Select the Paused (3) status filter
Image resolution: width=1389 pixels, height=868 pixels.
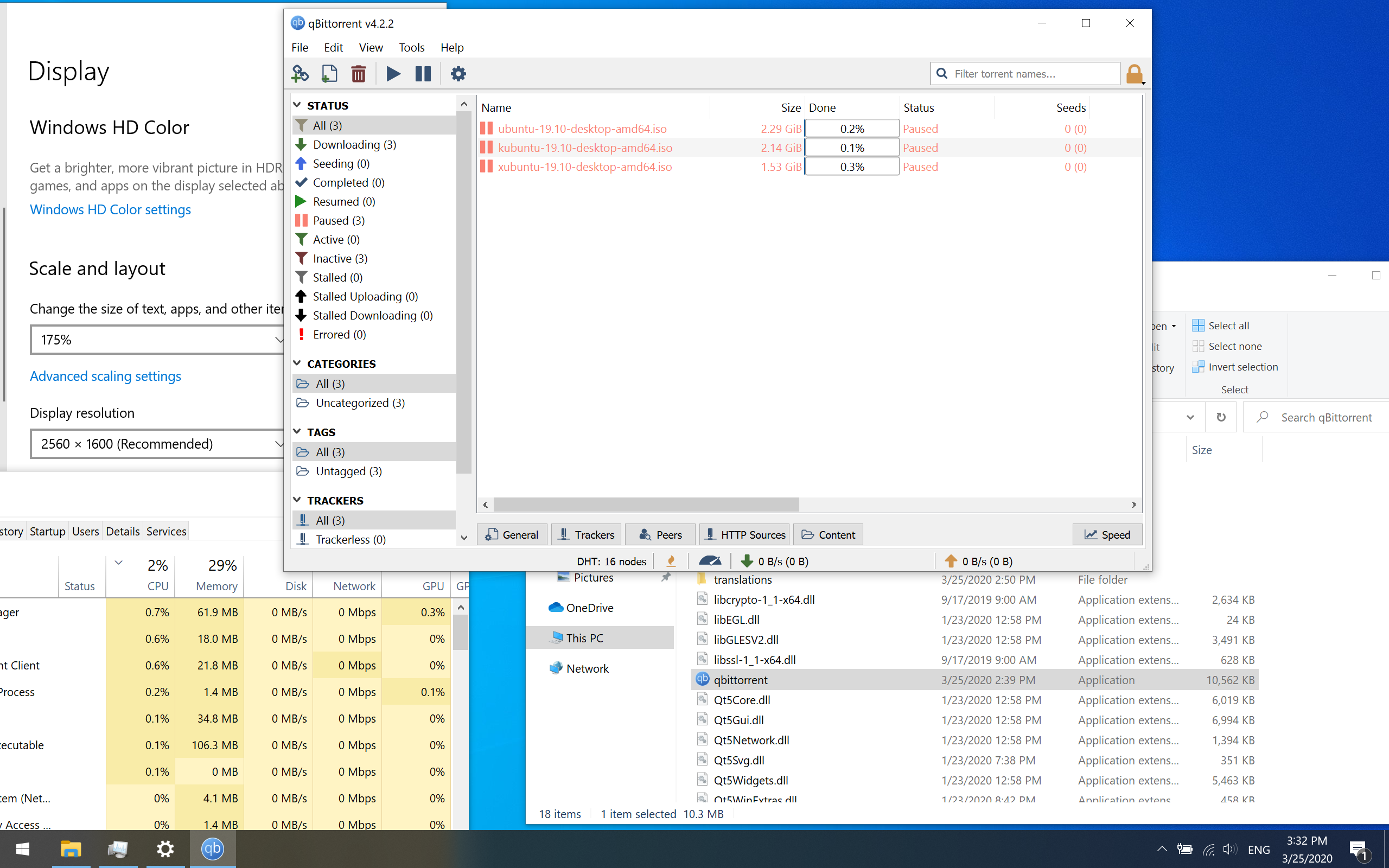pos(374,220)
